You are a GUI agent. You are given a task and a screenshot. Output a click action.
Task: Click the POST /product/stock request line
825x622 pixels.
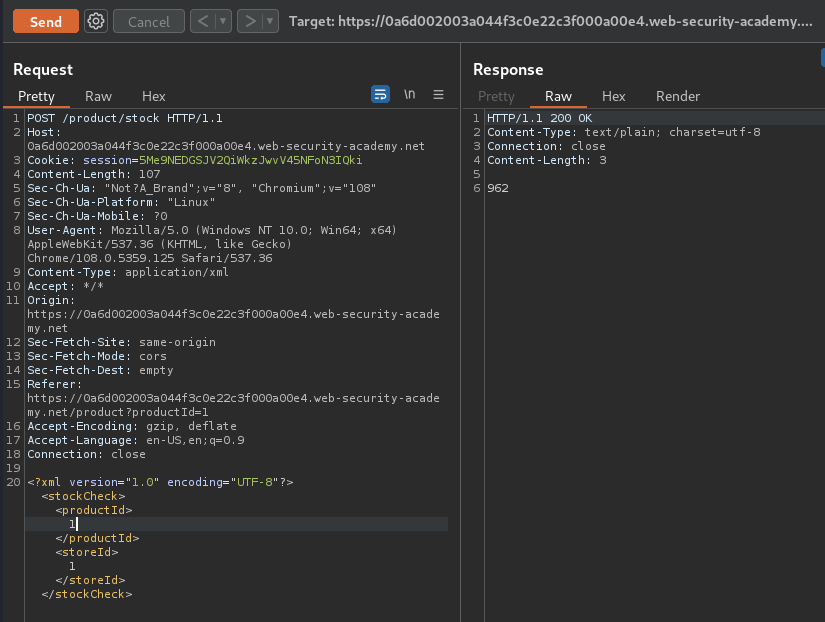[125, 118]
